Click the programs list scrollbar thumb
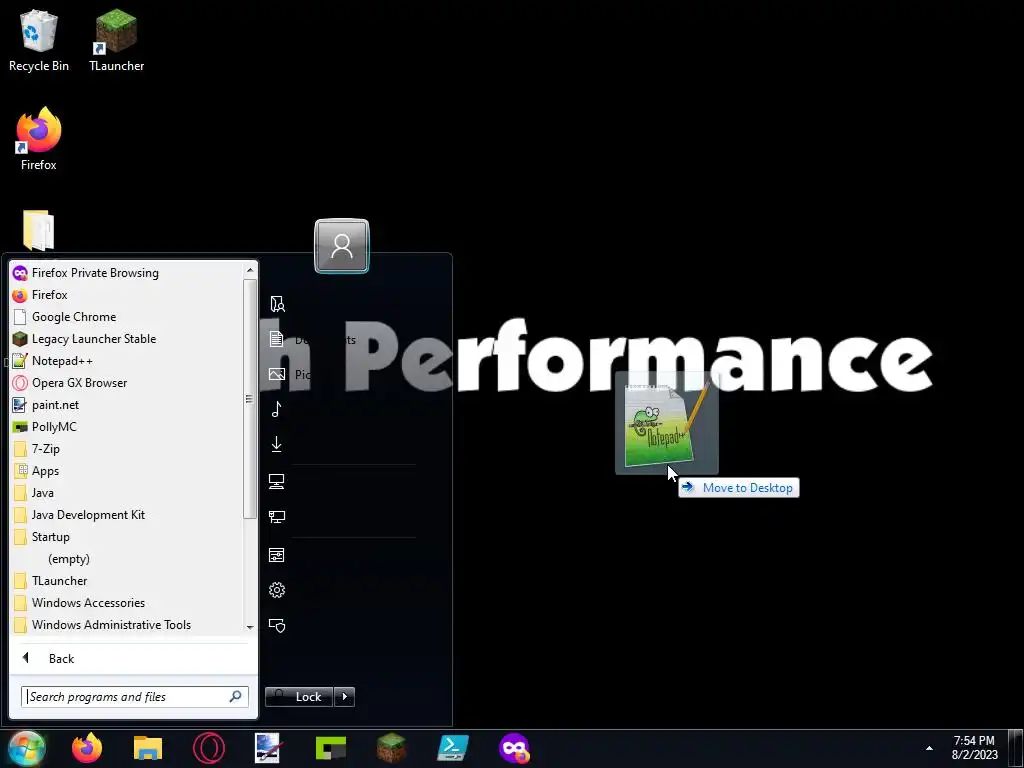Image resolution: width=1024 pixels, height=768 pixels. click(249, 399)
